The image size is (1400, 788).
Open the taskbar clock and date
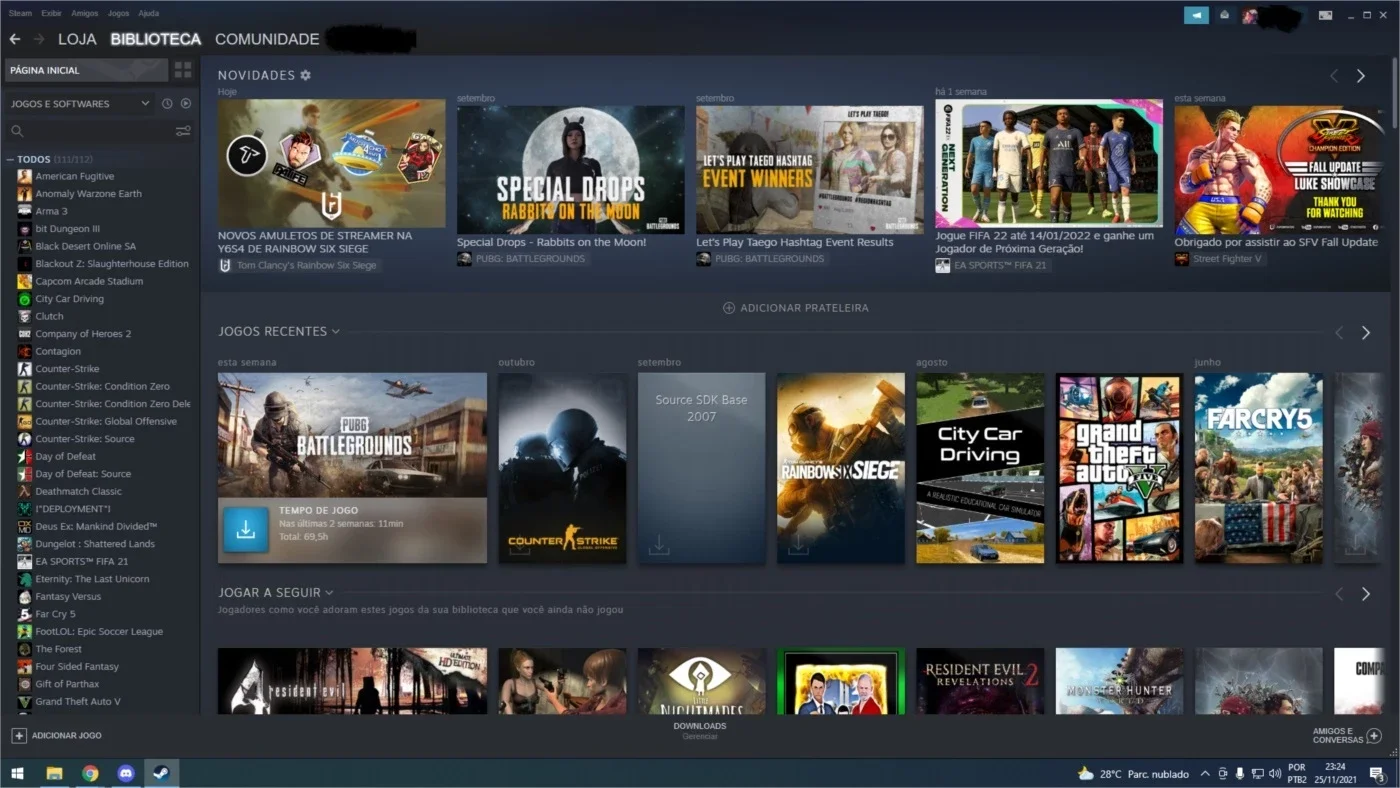[x=1335, y=773]
